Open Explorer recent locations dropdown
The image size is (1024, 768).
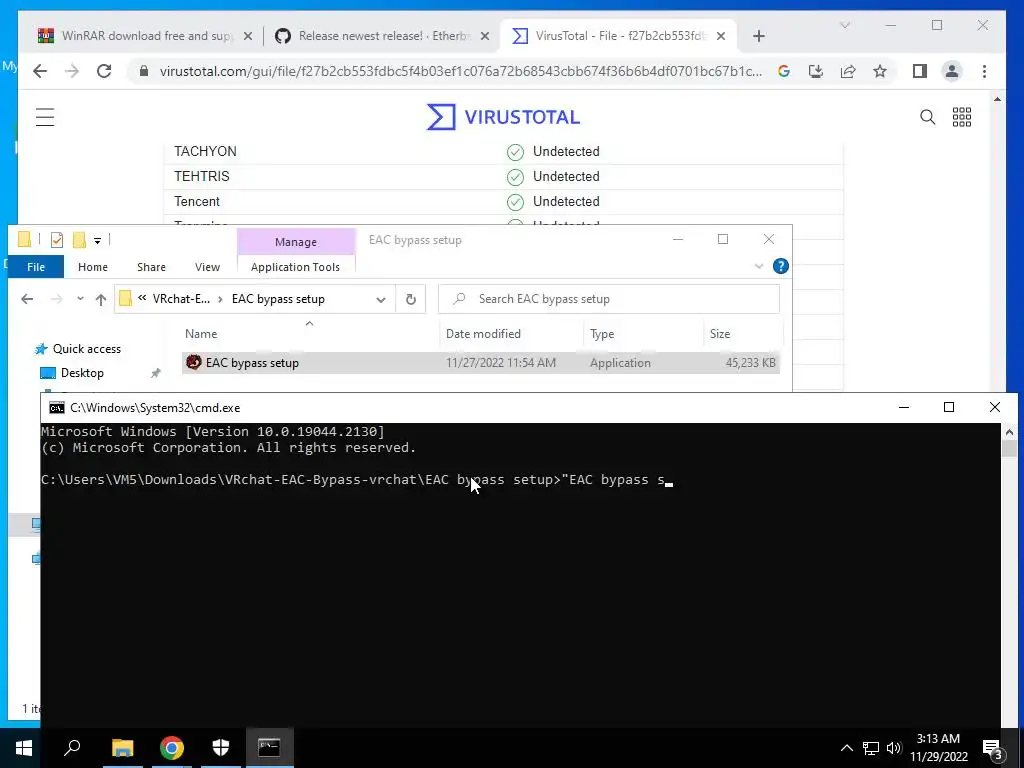80,298
